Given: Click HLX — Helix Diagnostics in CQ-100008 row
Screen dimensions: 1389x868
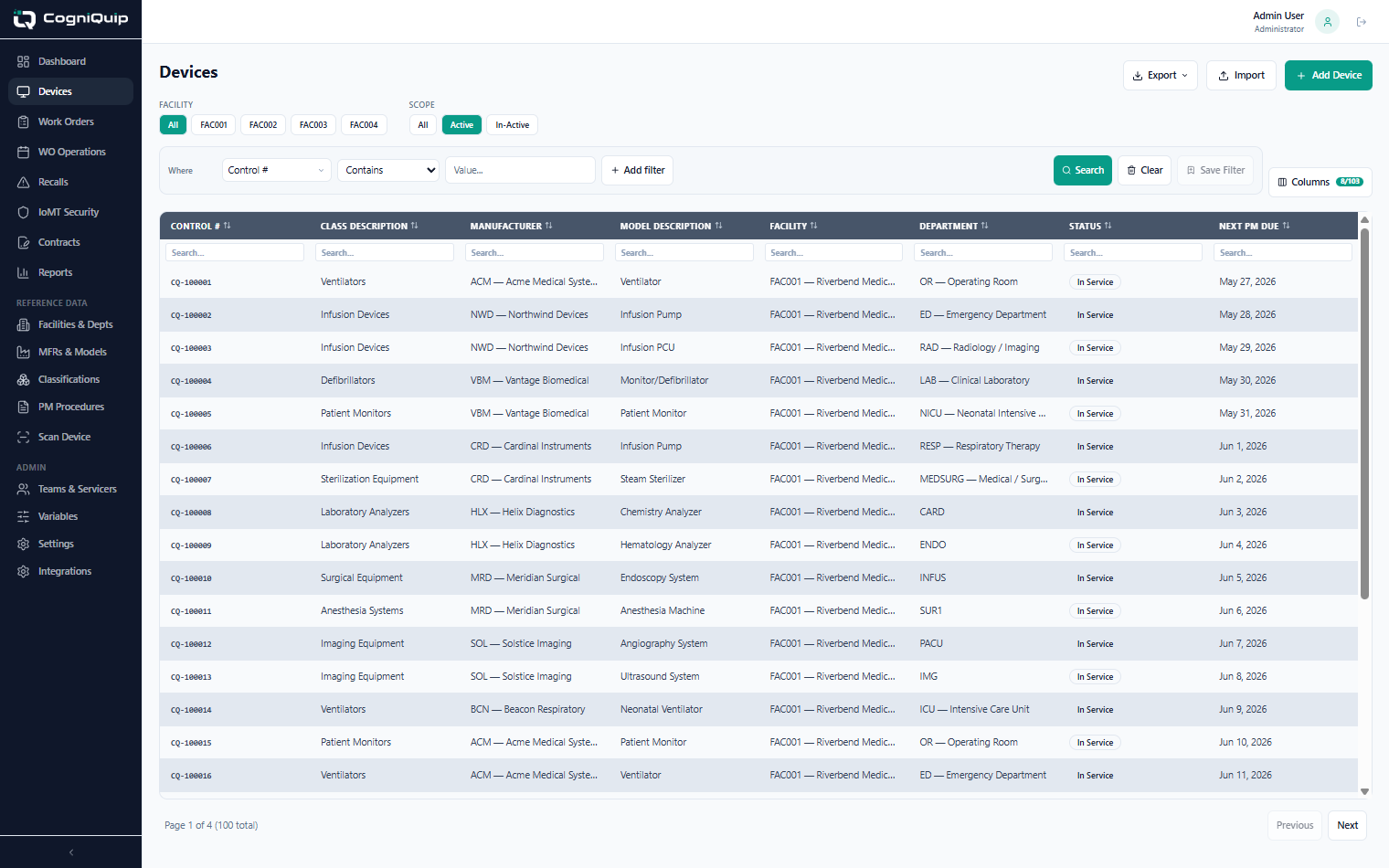Looking at the screenshot, I should click(x=523, y=512).
